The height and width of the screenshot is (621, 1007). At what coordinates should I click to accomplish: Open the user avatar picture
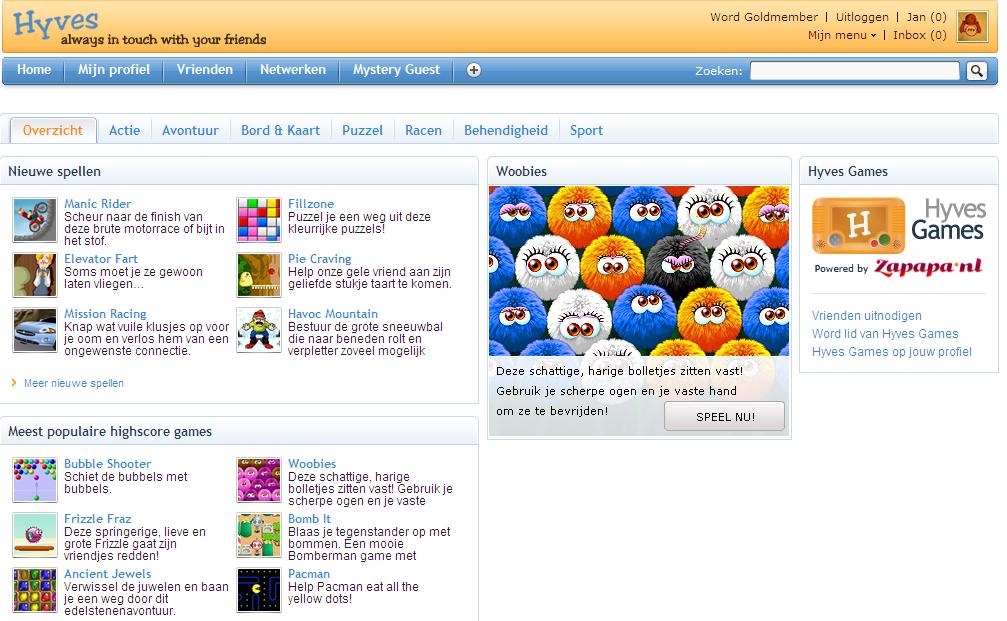[x=972, y=27]
